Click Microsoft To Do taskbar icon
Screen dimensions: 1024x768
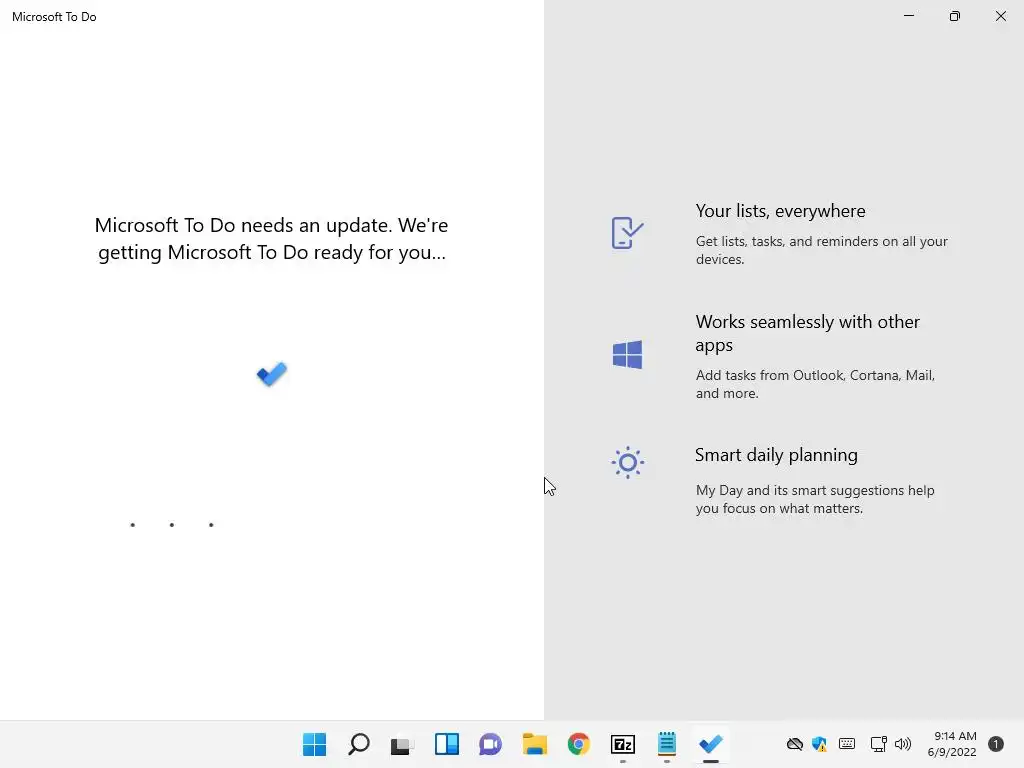click(711, 744)
